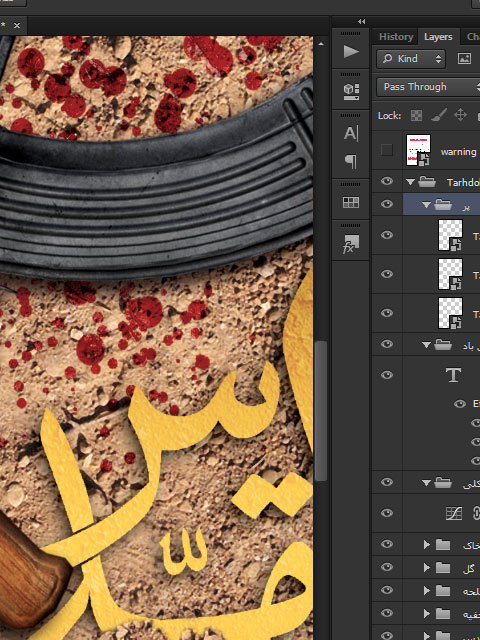480x640 pixels.
Task: Expand the فیه group
Action: tap(427, 613)
